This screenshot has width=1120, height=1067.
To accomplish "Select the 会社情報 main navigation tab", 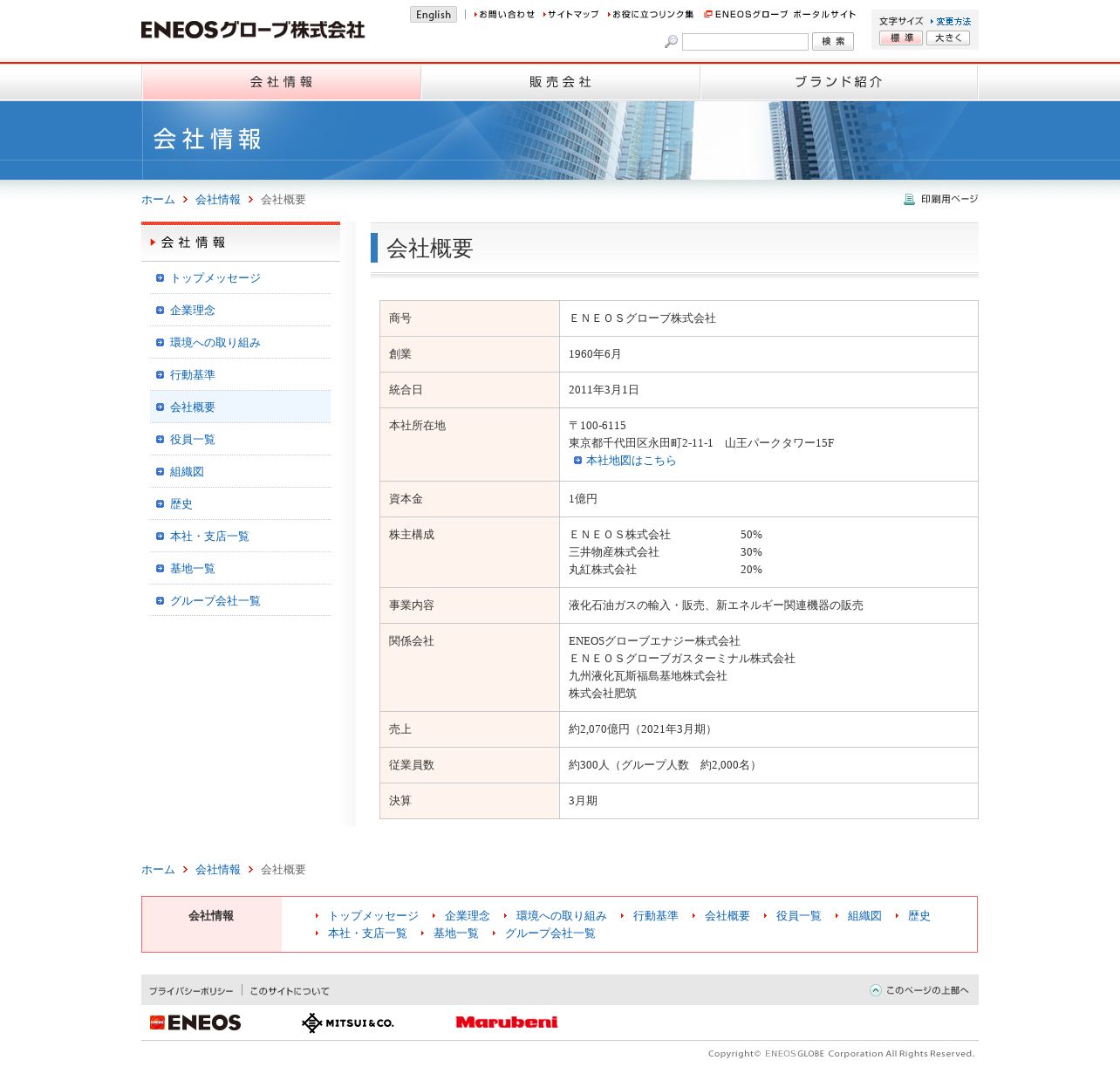I will point(281,82).
